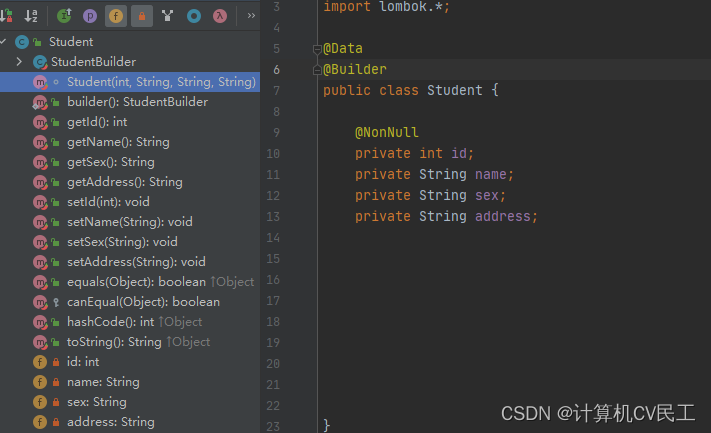Image resolution: width=711 pixels, height=433 pixels.
Task: Select setId(int): void method
Action: tap(108, 202)
